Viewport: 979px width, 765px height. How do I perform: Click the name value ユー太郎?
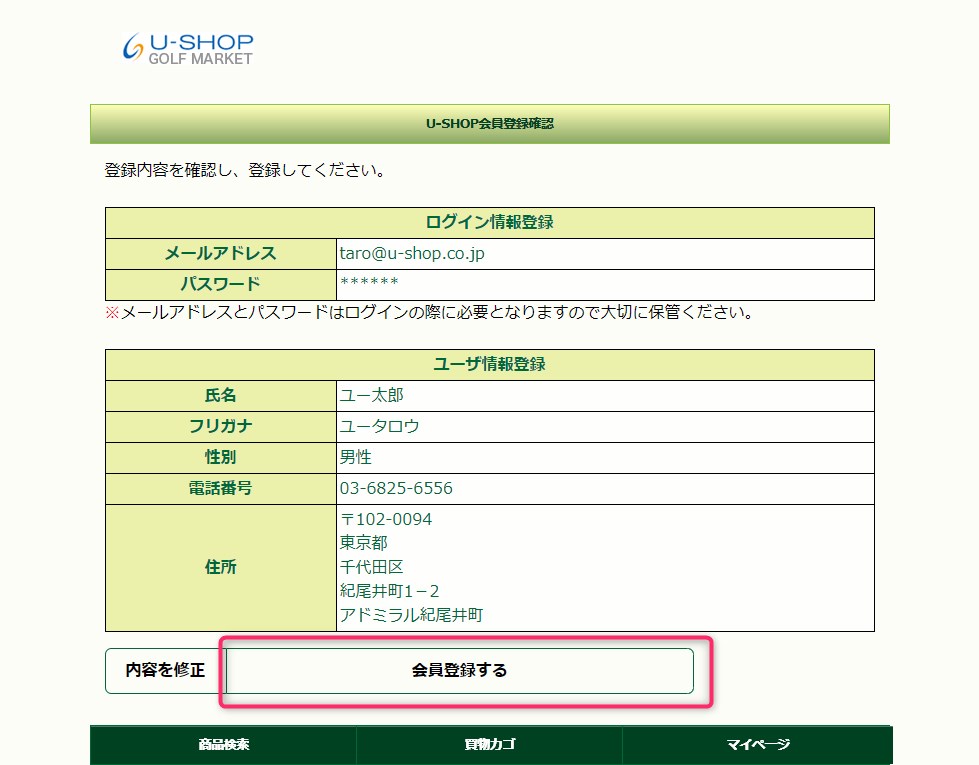pos(371,395)
